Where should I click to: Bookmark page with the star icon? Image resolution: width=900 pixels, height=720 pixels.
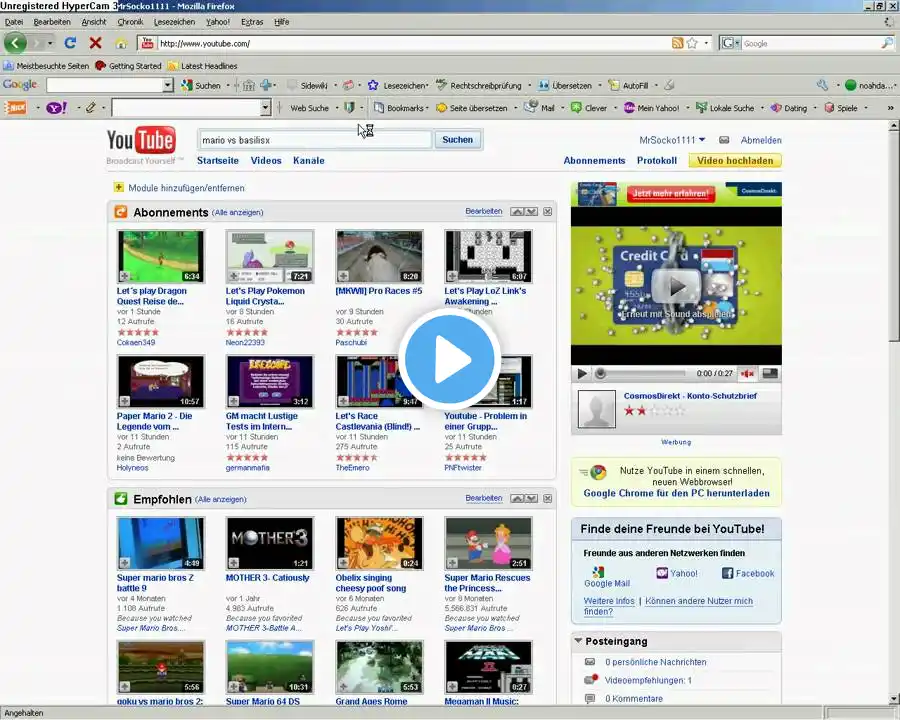(692, 43)
